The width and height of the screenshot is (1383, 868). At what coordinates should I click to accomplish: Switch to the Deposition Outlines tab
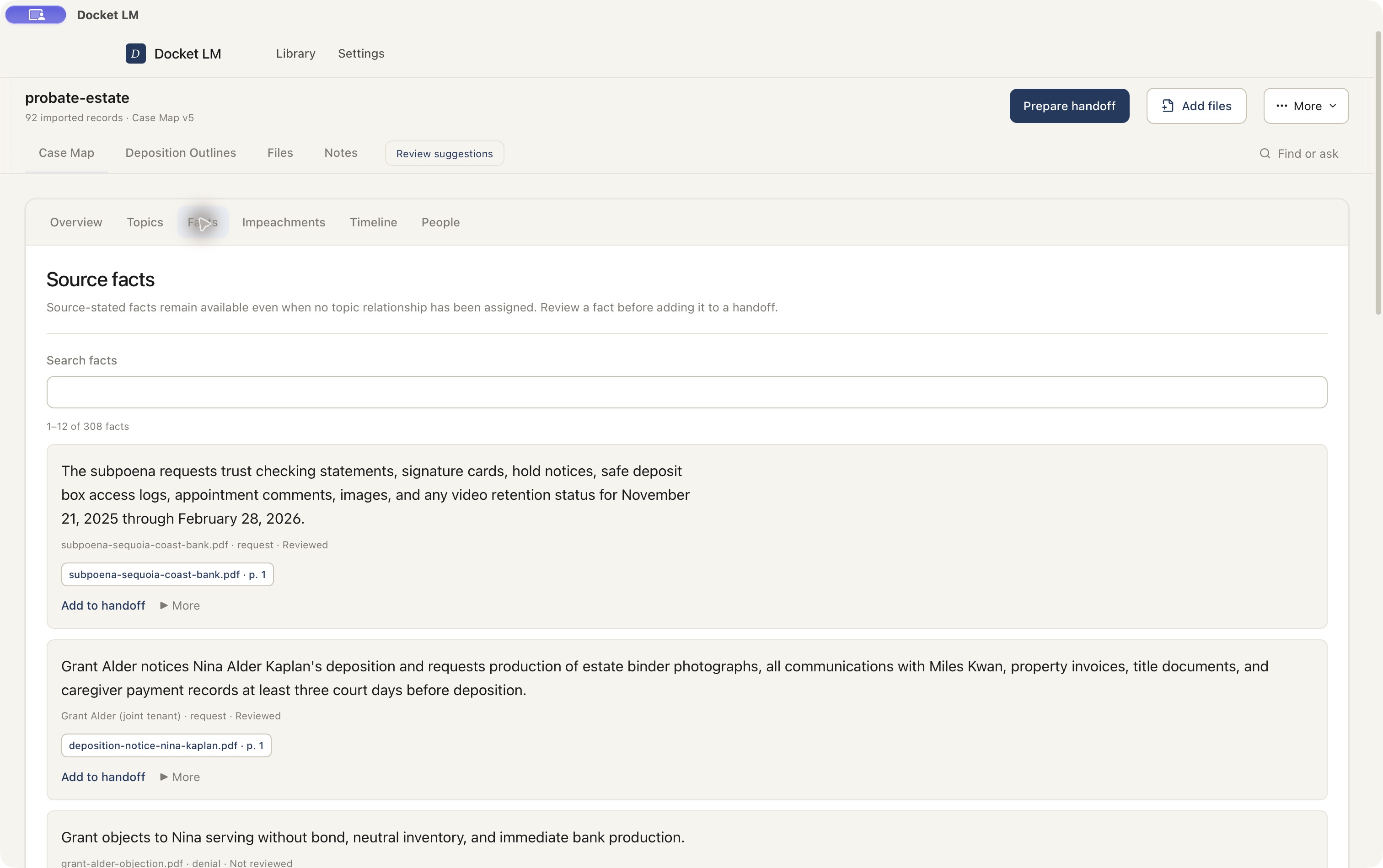point(181,153)
